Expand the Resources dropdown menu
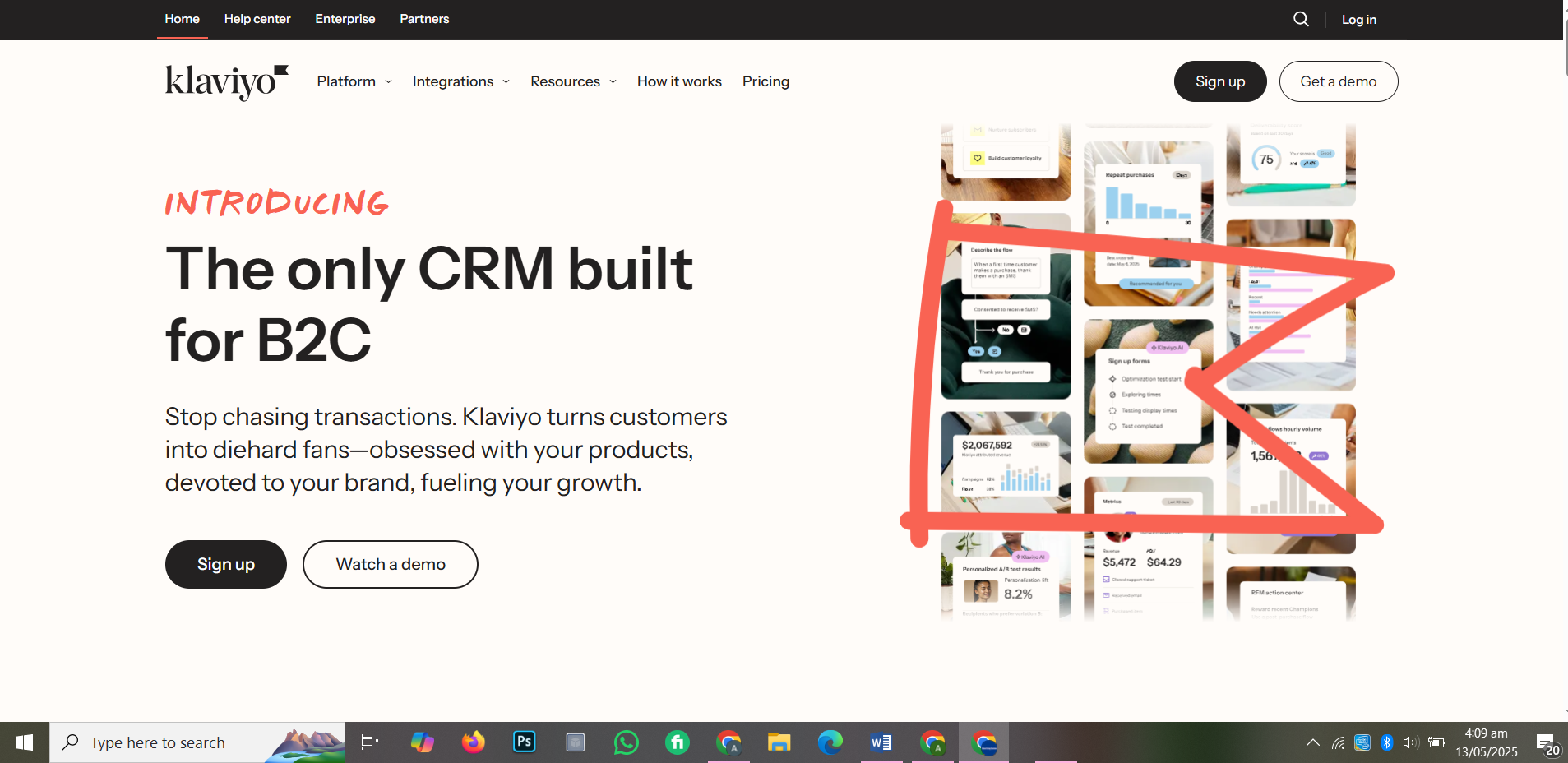The height and width of the screenshot is (763, 1568). [573, 81]
